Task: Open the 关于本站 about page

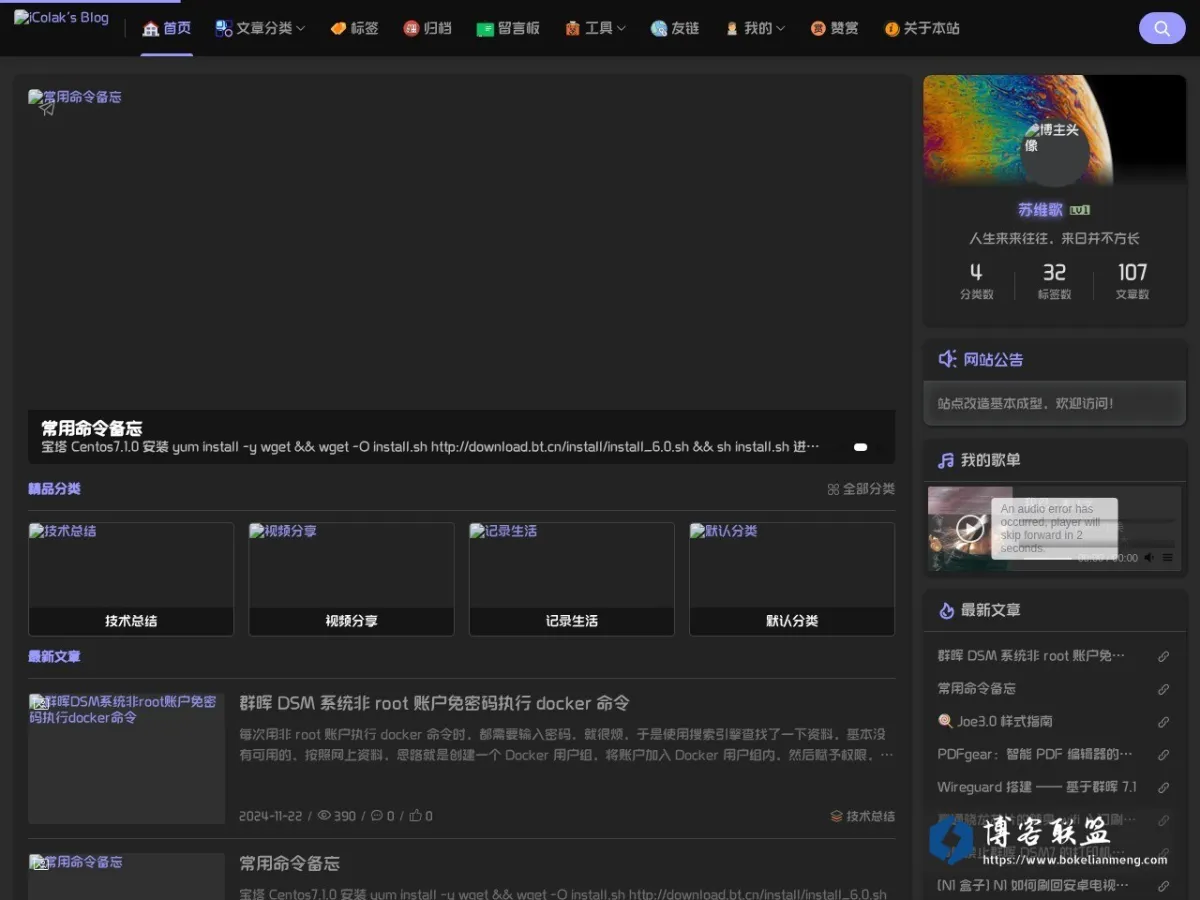Action: point(921,28)
